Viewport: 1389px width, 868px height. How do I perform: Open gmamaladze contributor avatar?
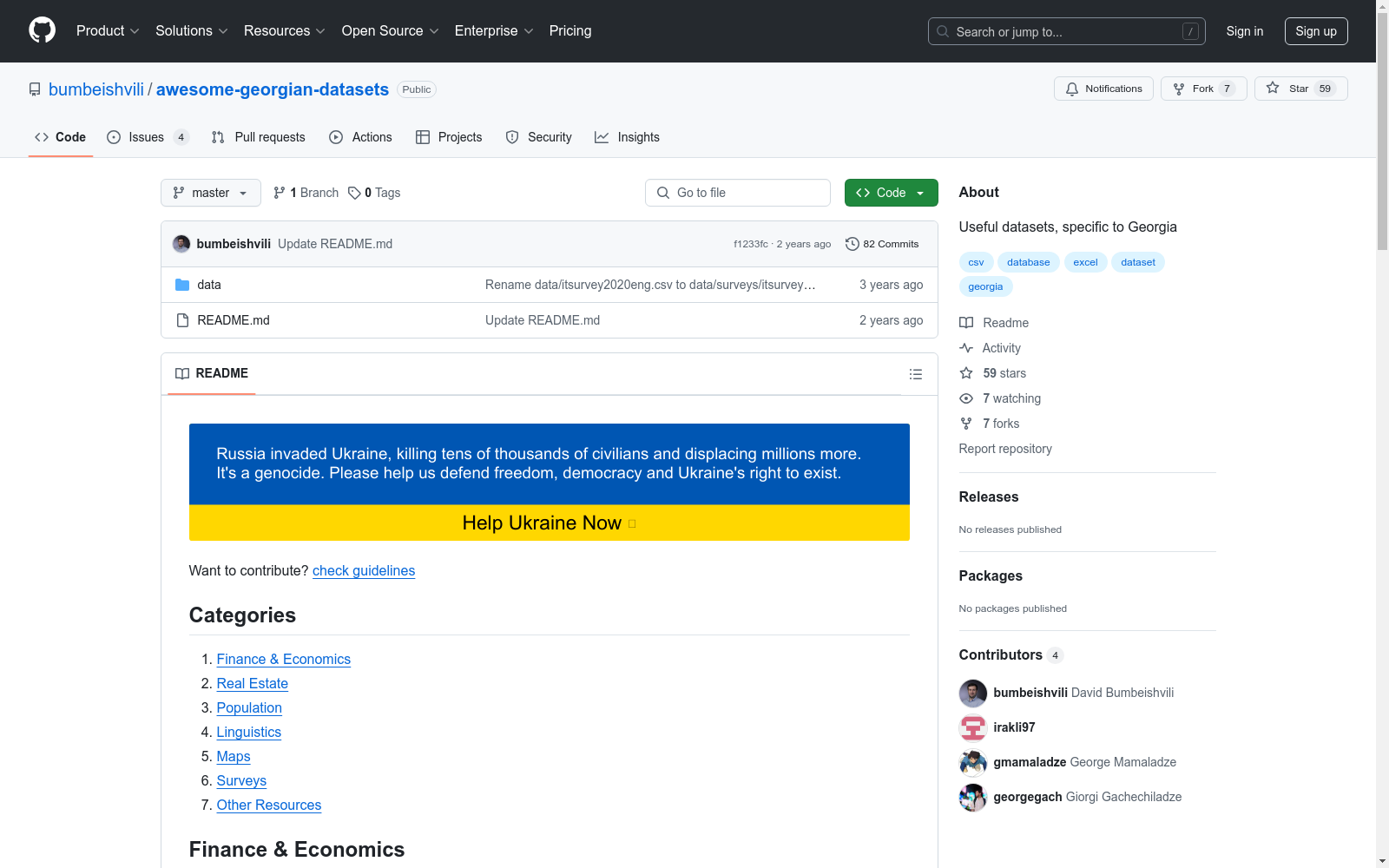pos(972,762)
